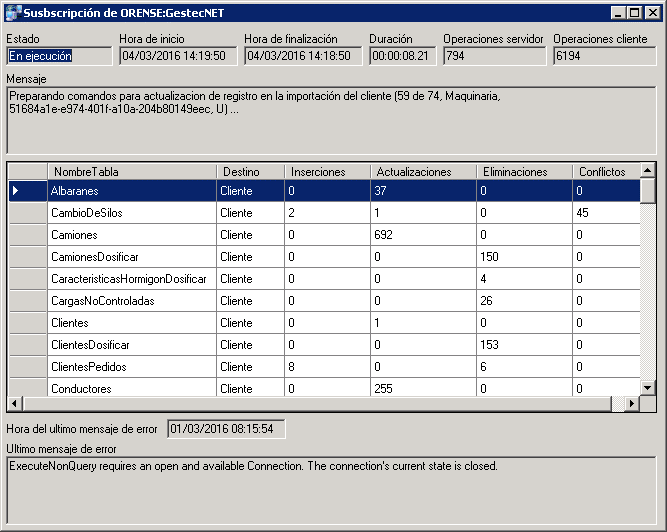This screenshot has width=667, height=532.
Task: Select the CambioDeSilos cell
Action: pos(132,213)
